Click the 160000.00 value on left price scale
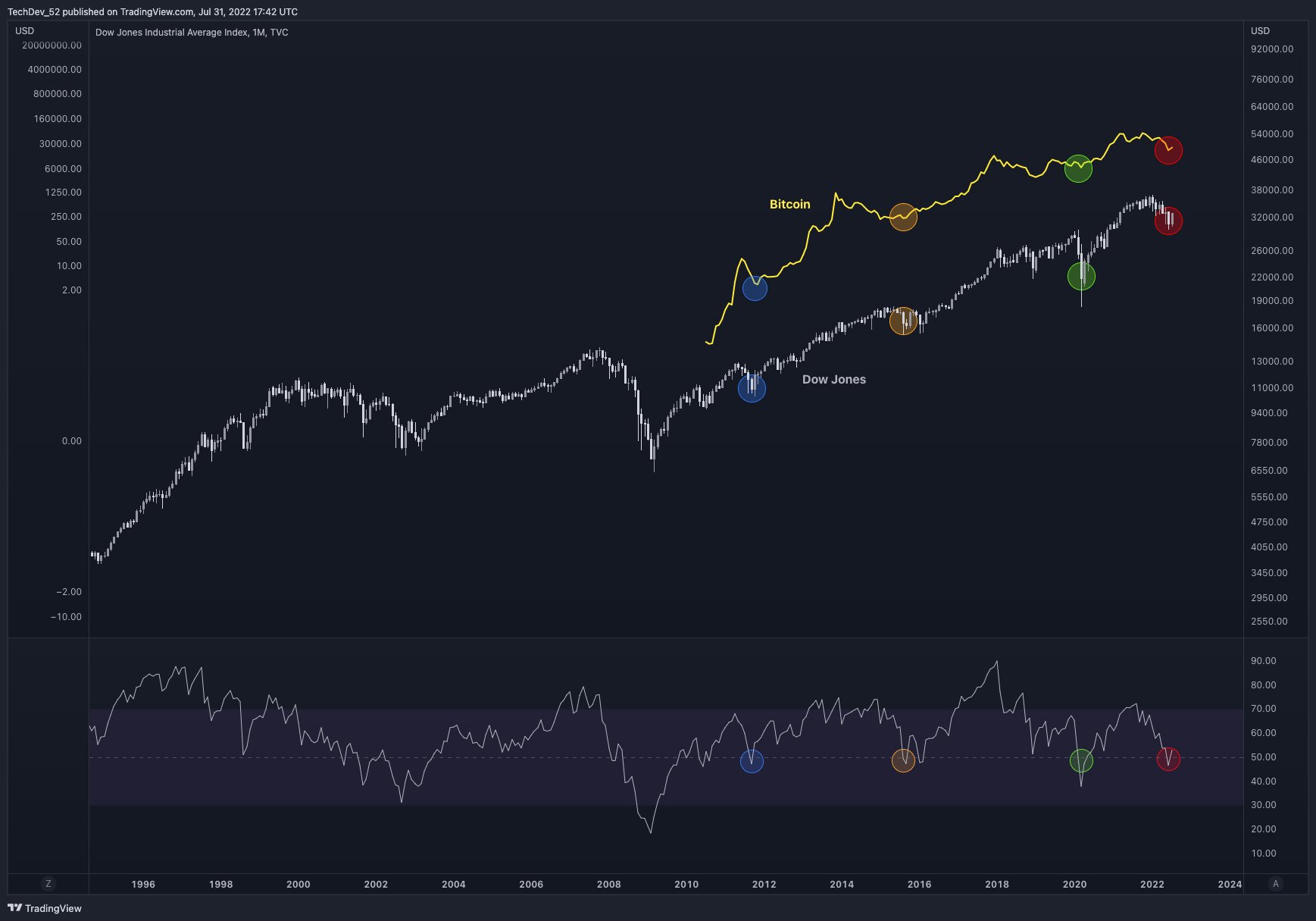1316x921 pixels. 58,119
